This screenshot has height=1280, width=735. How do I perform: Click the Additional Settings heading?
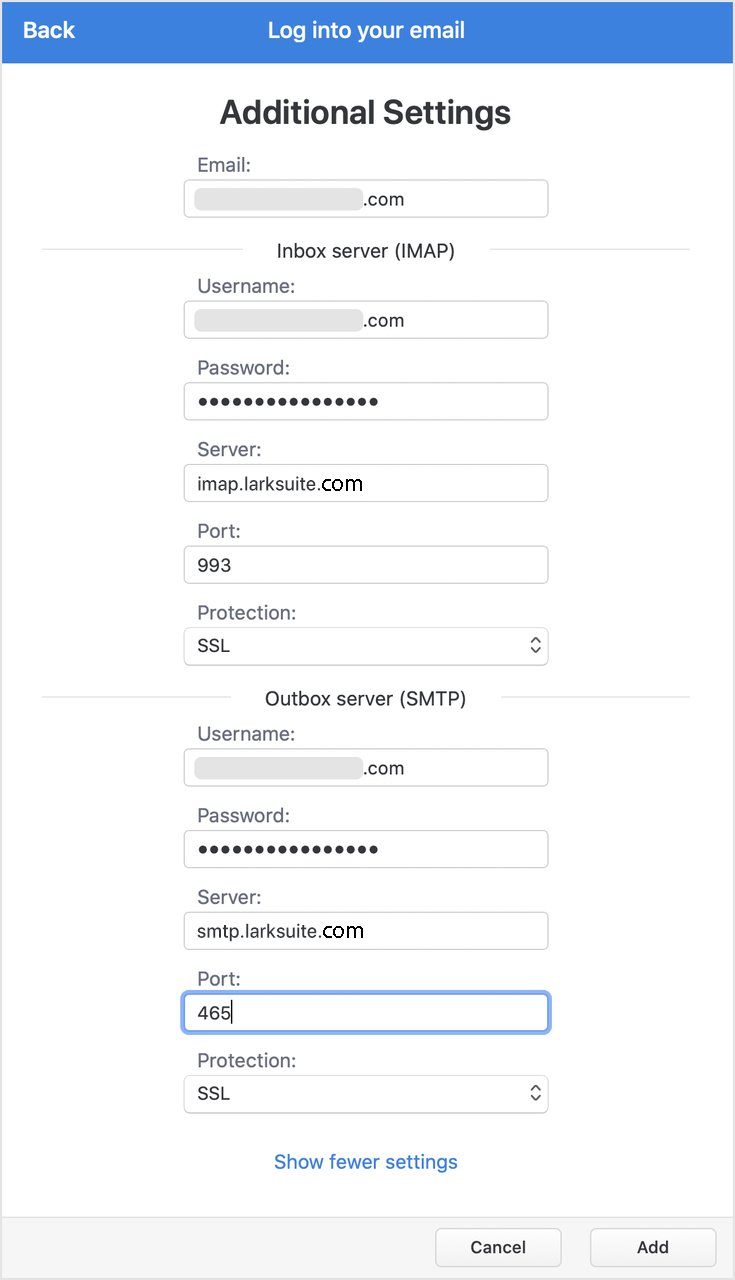pos(366,113)
